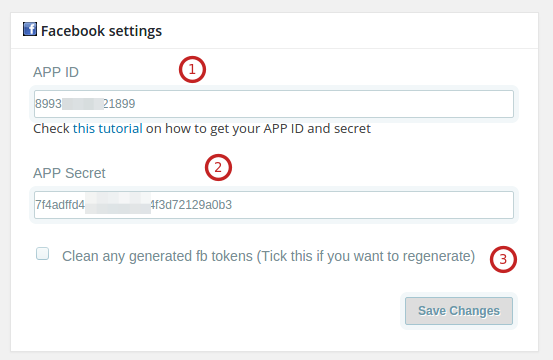Click the Save Changes button

(x=459, y=311)
